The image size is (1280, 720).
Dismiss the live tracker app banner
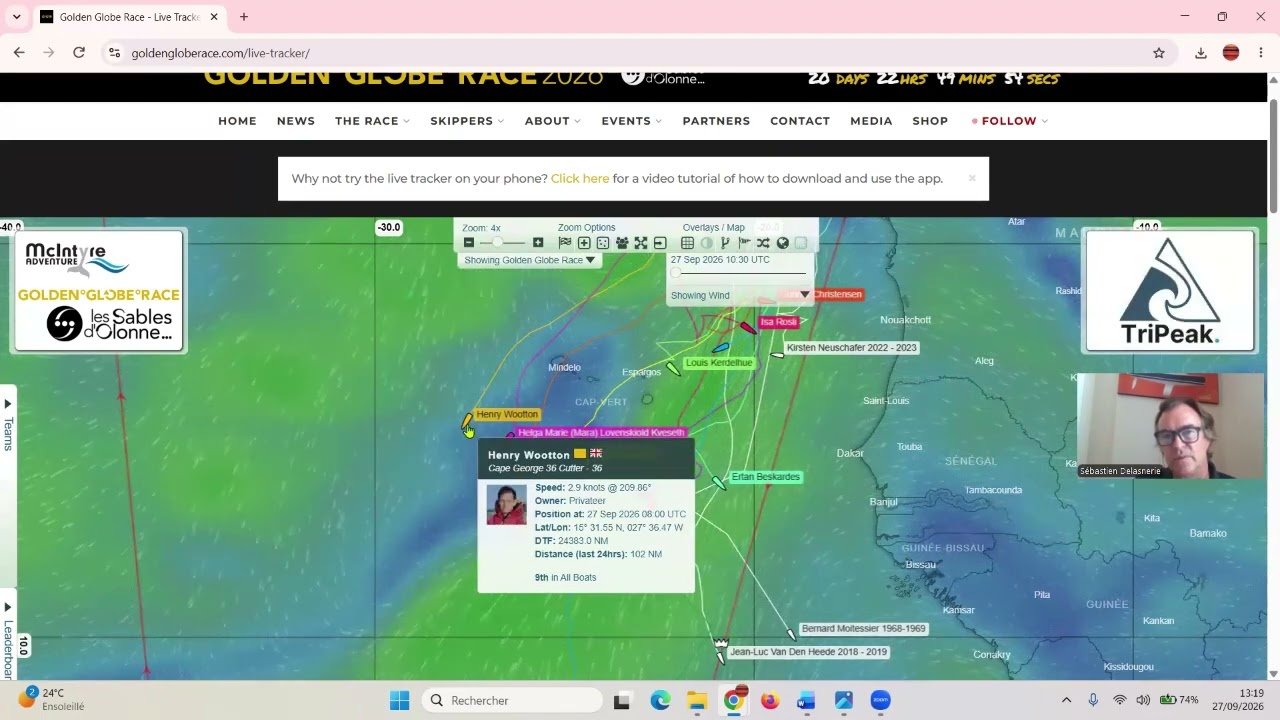972,178
